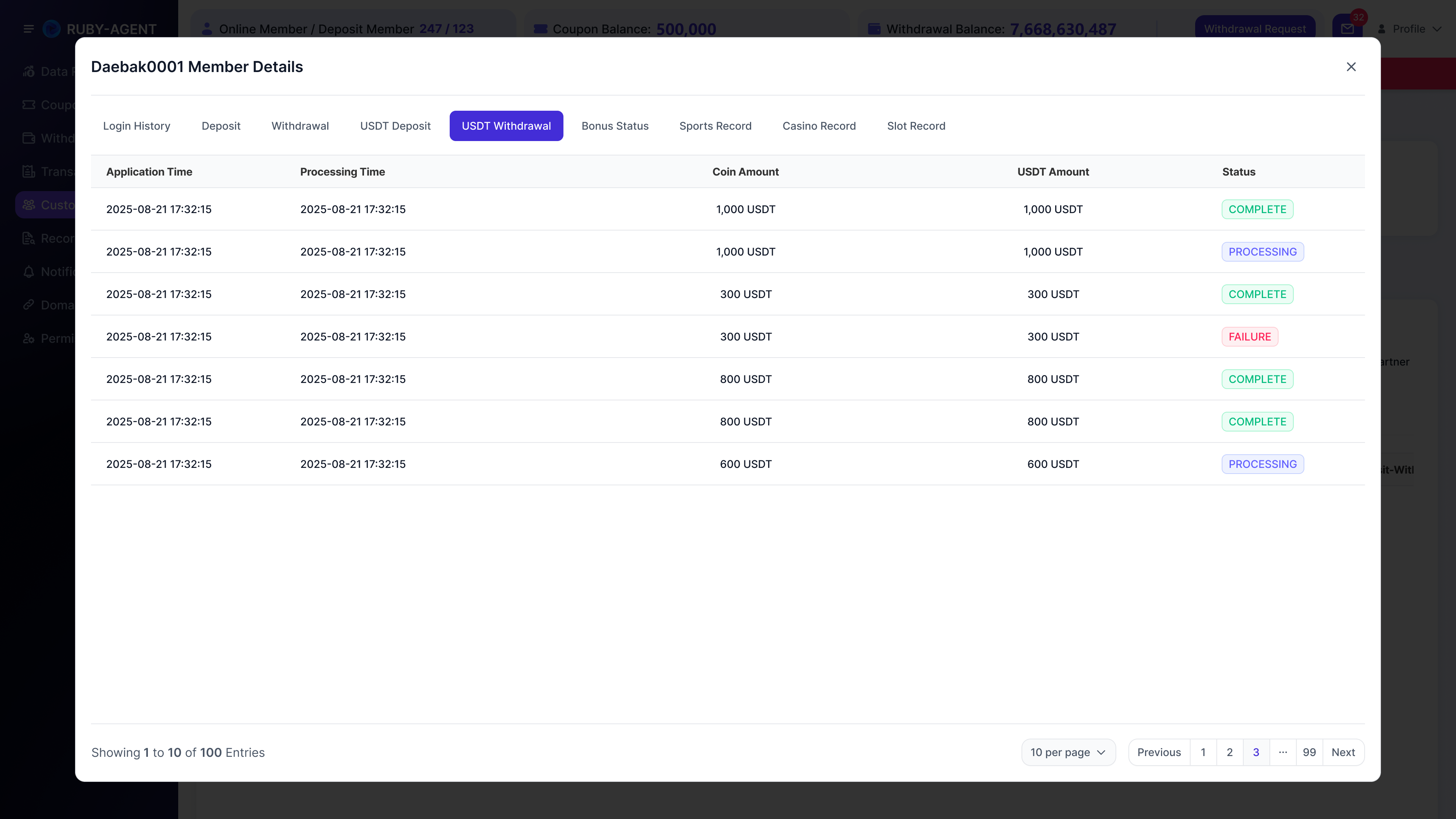Viewport: 1456px width, 819px height.
Task: Click the withdrawal balance wallet icon
Action: pos(874,29)
